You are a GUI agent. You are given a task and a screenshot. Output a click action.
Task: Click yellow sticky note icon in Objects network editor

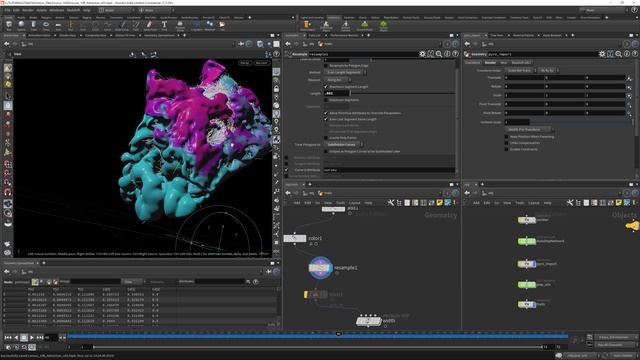(x=619, y=202)
